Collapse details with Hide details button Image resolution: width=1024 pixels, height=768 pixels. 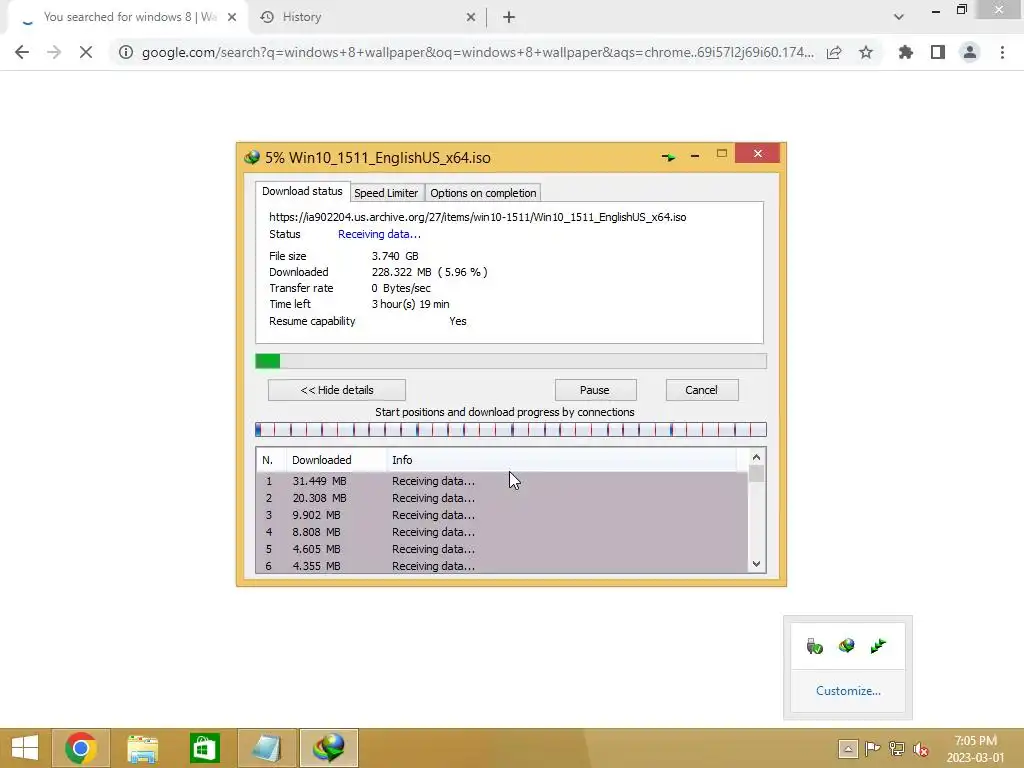point(337,390)
